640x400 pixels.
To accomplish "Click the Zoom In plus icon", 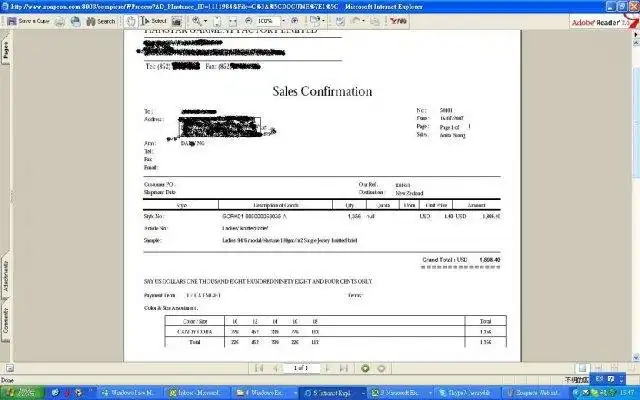I will 295,21.
